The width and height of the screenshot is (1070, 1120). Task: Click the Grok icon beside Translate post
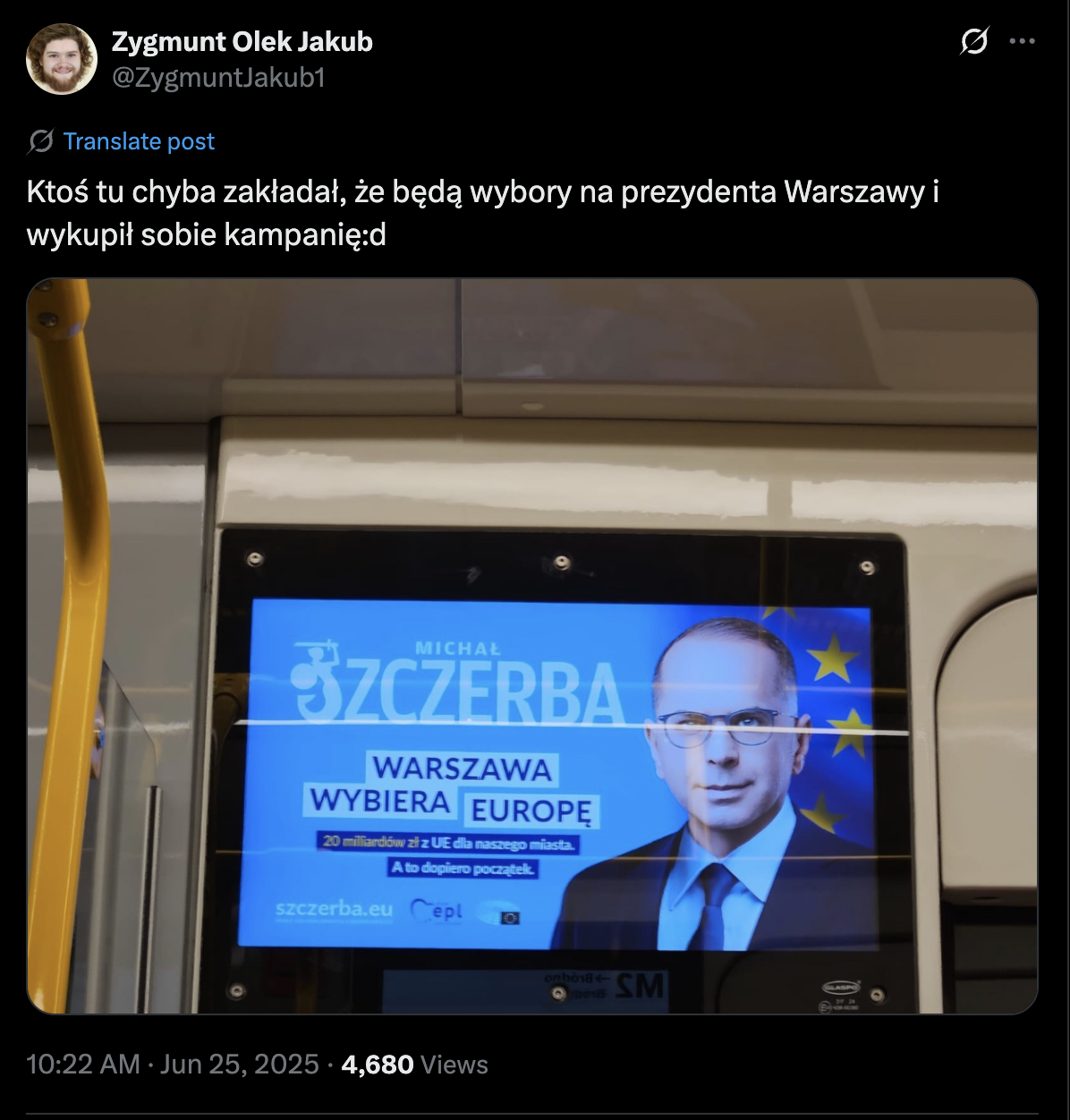(x=41, y=141)
